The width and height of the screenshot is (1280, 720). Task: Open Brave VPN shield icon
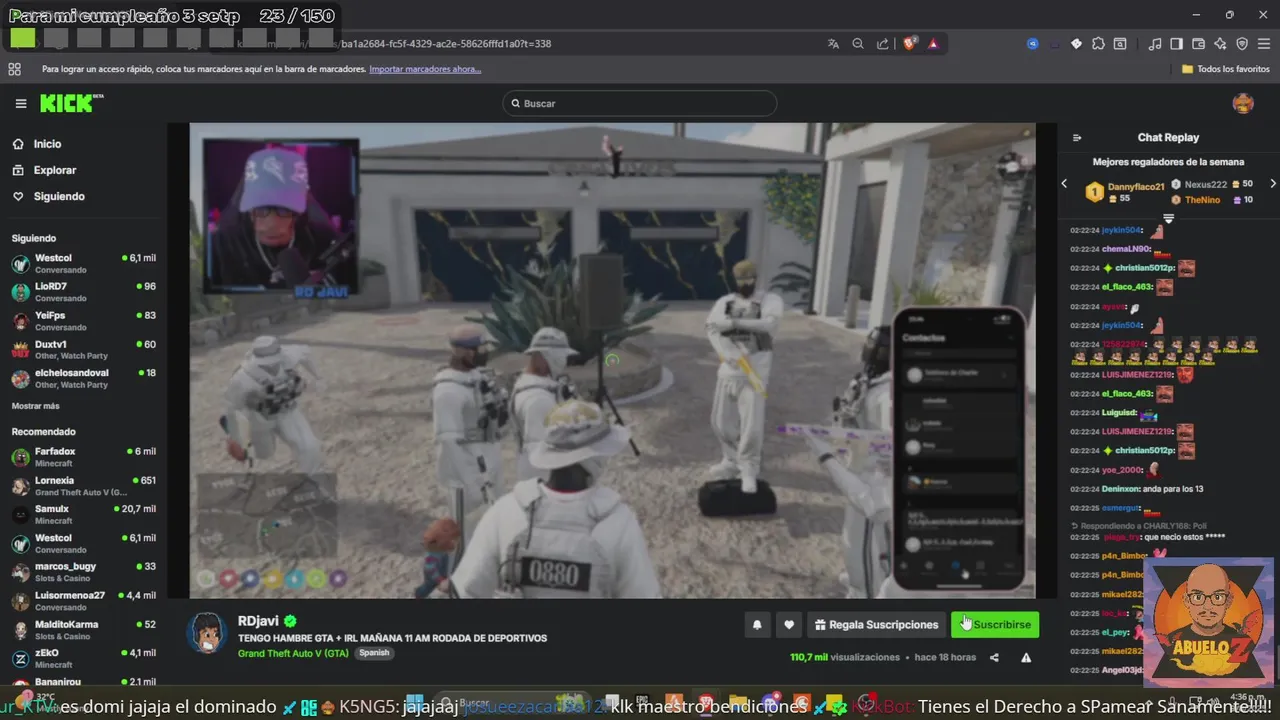coord(1242,44)
